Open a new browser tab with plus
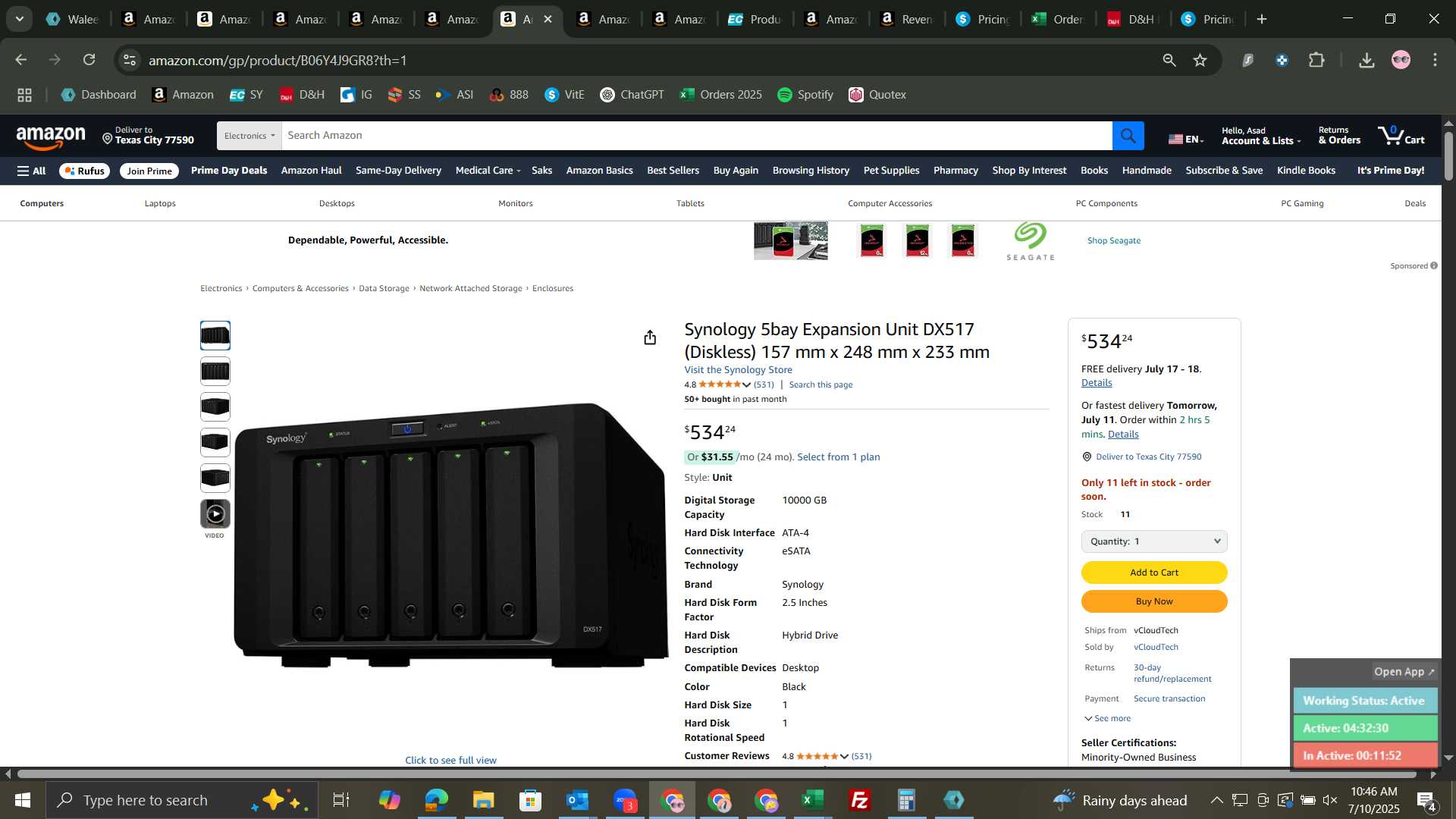Image resolution: width=1456 pixels, height=819 pixels. click(x=1262, y=19)
